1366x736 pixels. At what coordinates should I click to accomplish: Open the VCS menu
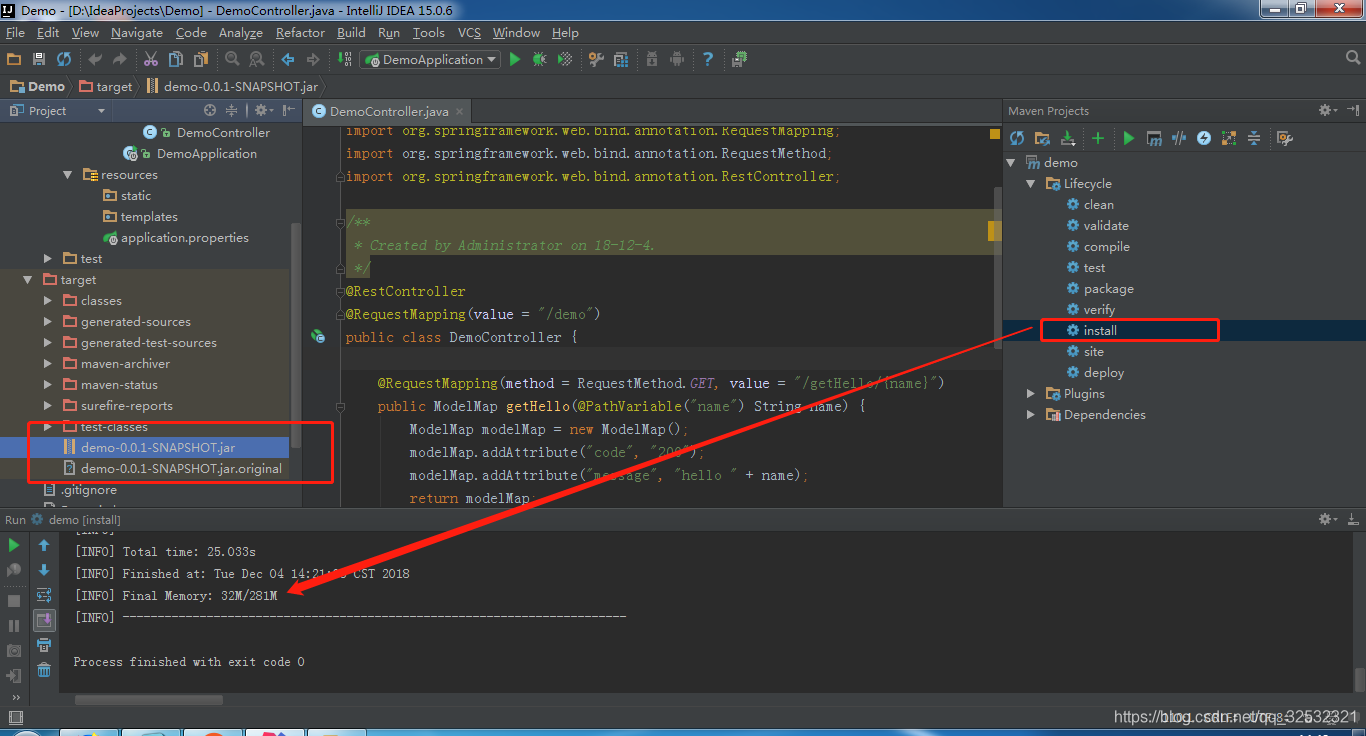point(469,33)
